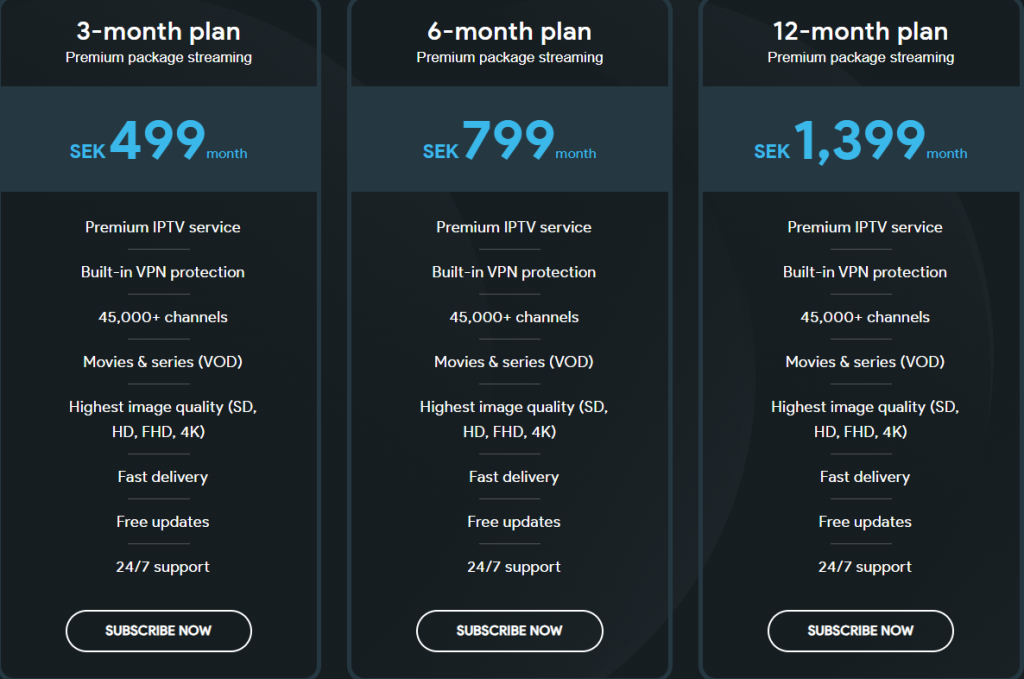Click Fast delivery on 12-month plan
Screen dimensions: 1024x679
tap(864, 477)
